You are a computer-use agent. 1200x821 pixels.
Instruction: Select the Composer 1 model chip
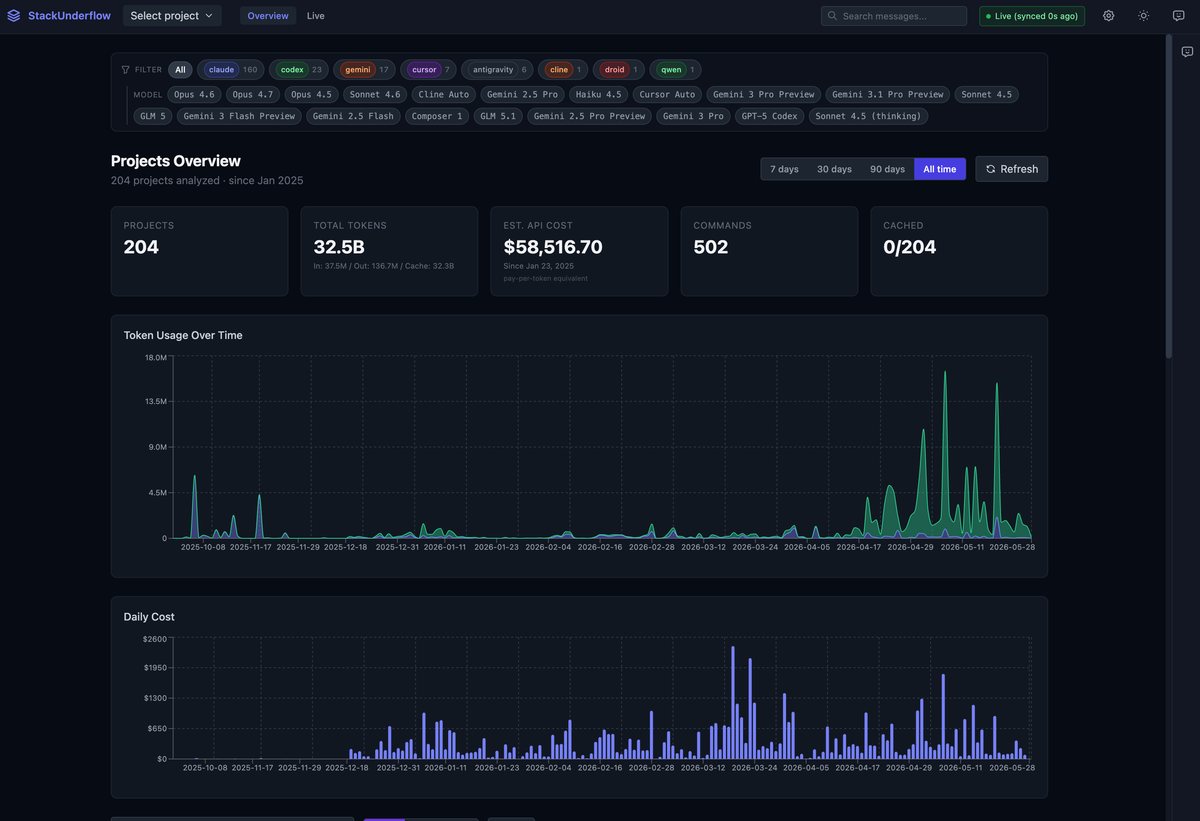[437, 116]
